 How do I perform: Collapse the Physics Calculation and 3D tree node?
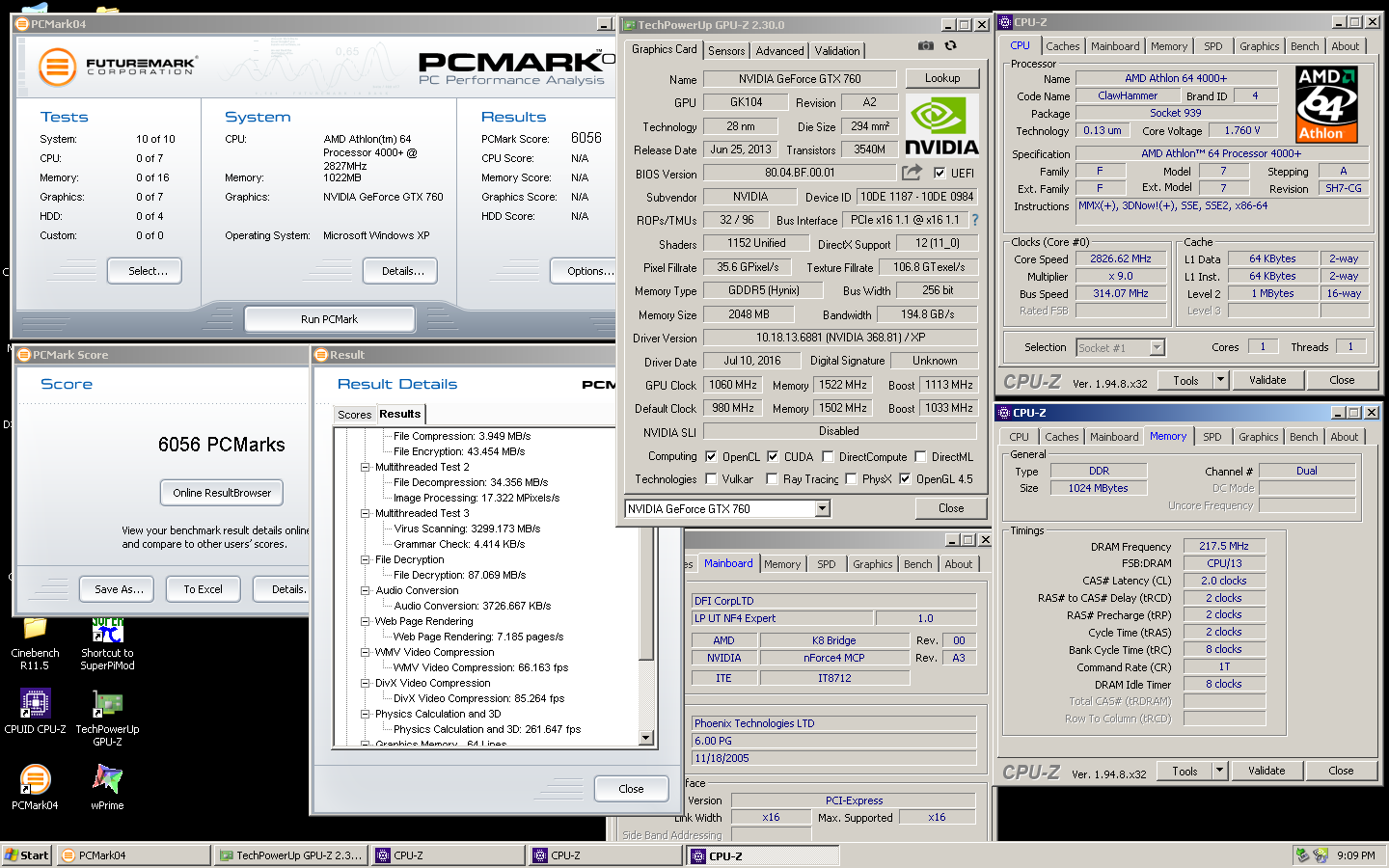click(366, 714)
